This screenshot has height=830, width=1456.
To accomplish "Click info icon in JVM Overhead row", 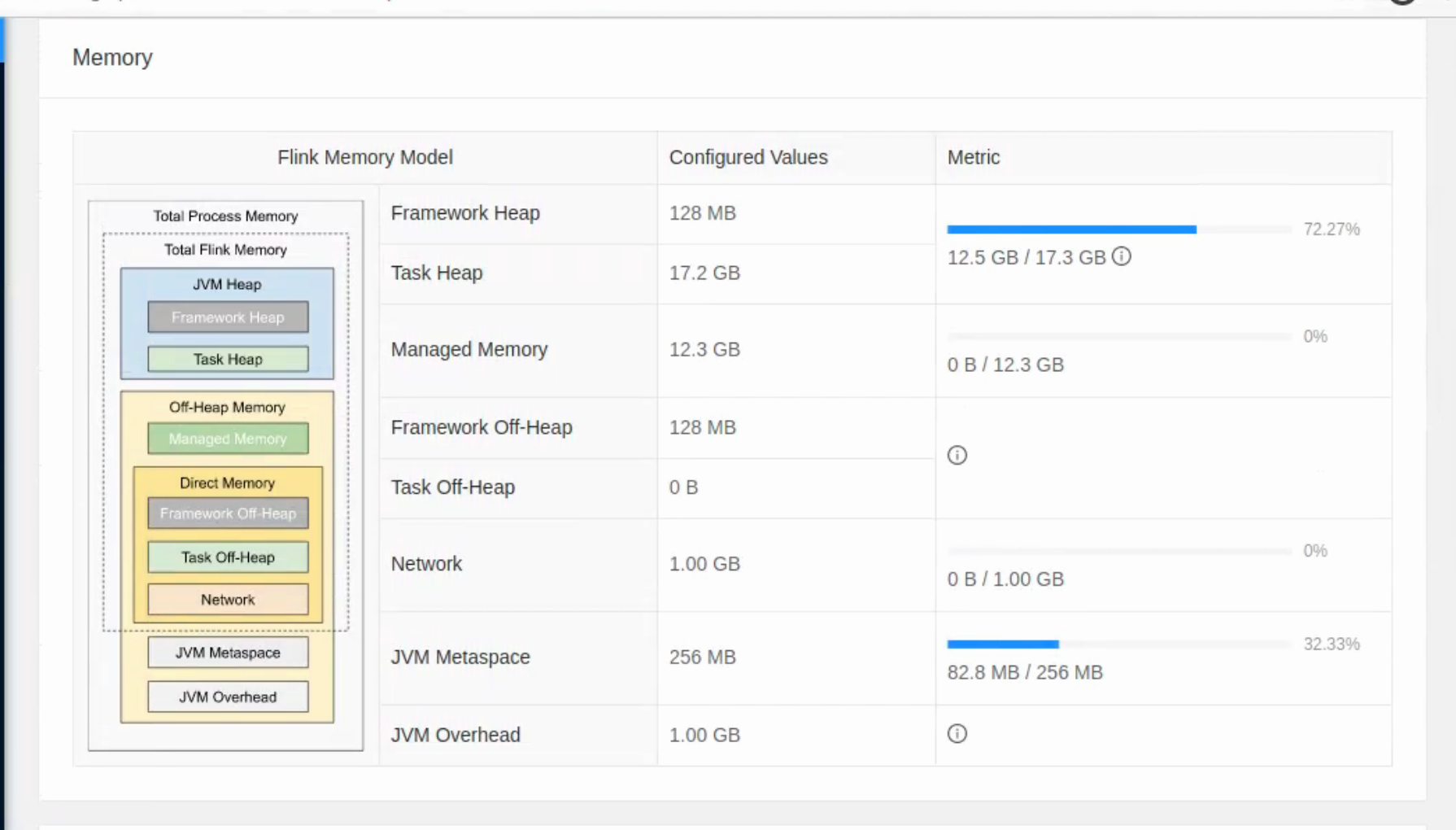I will tap(957, 733).
